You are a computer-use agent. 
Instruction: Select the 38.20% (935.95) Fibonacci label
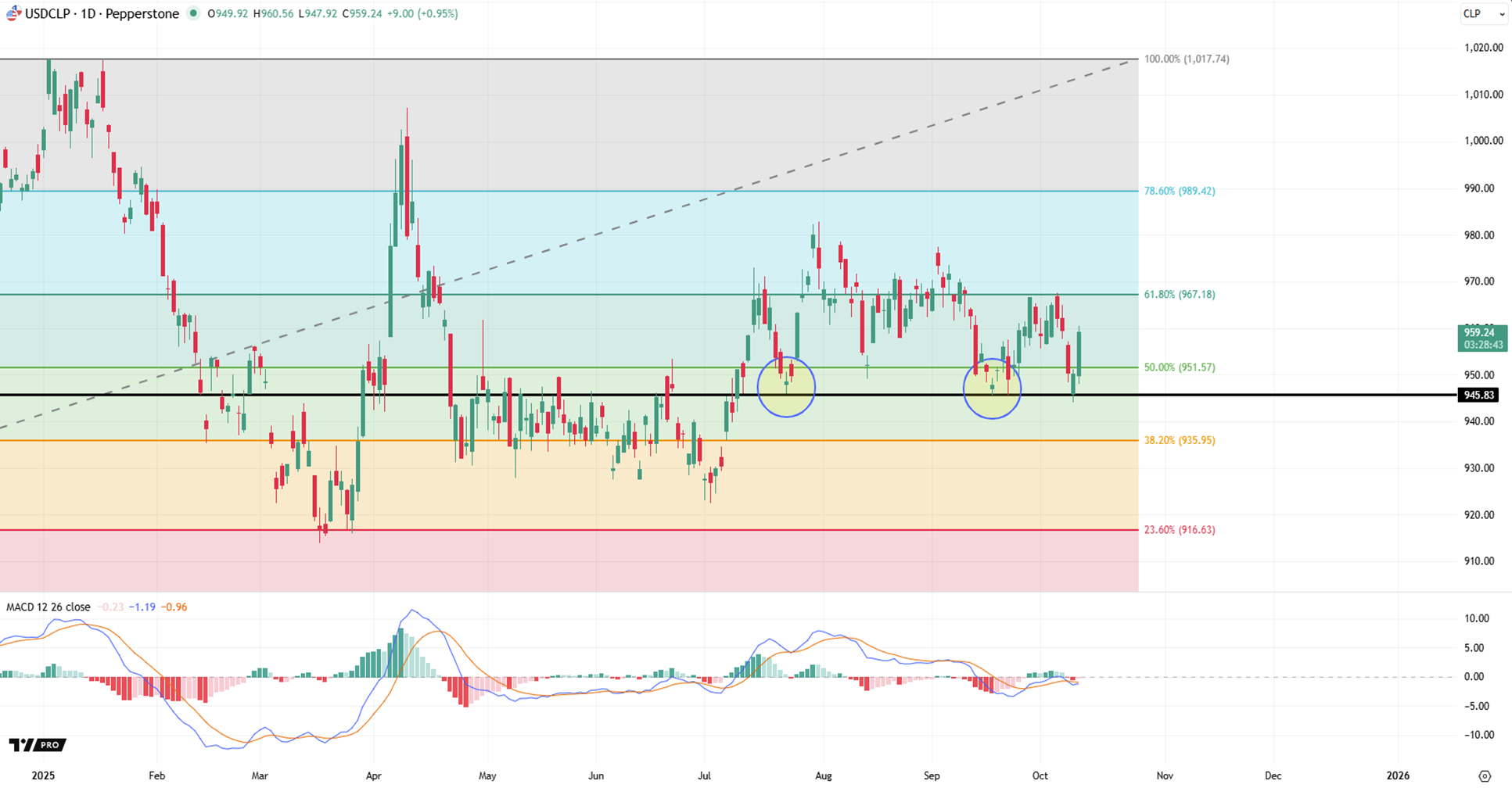click(x=1179, y=440)
